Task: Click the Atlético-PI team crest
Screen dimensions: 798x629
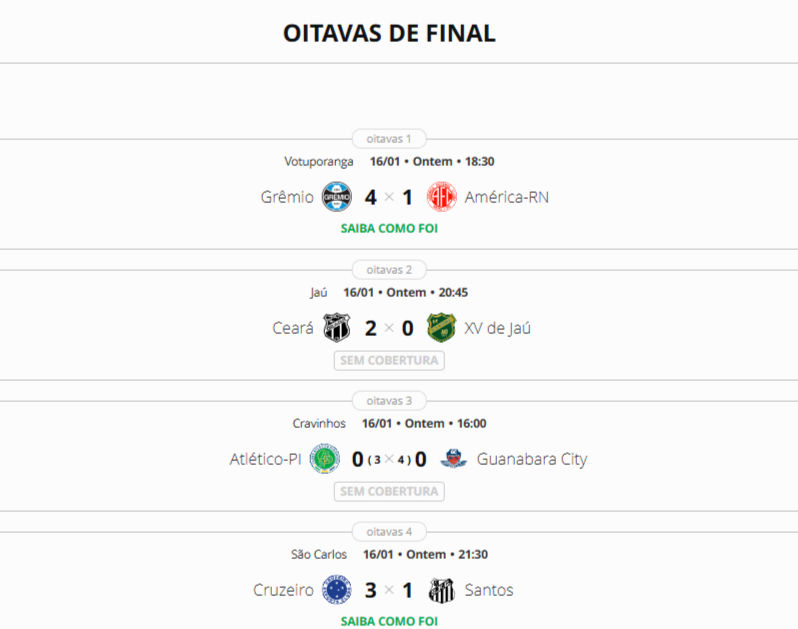Action: (x=324, y=459)
